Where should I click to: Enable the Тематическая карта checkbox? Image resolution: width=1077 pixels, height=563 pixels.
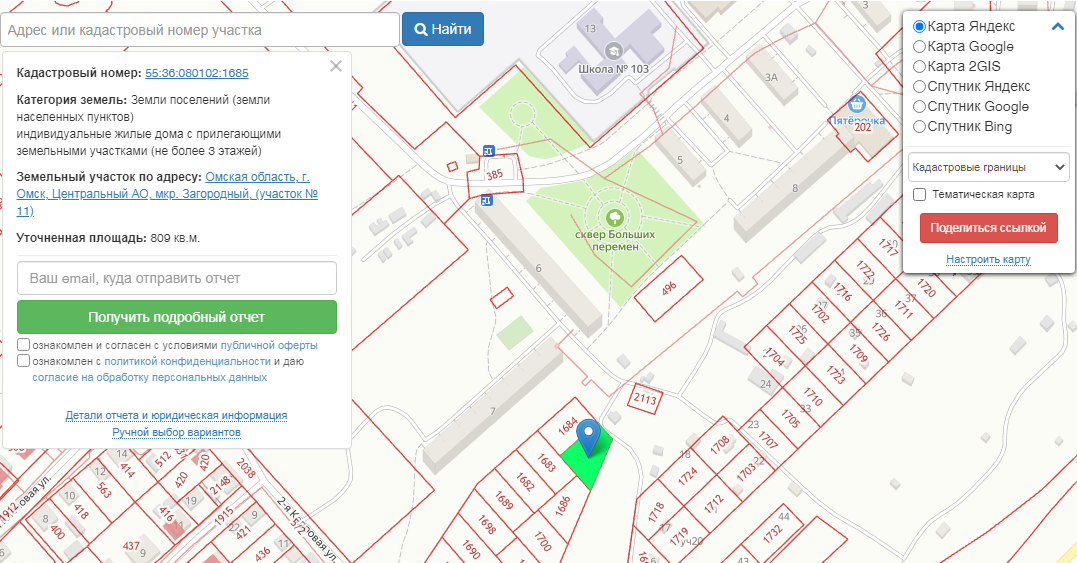coord(919,194)
